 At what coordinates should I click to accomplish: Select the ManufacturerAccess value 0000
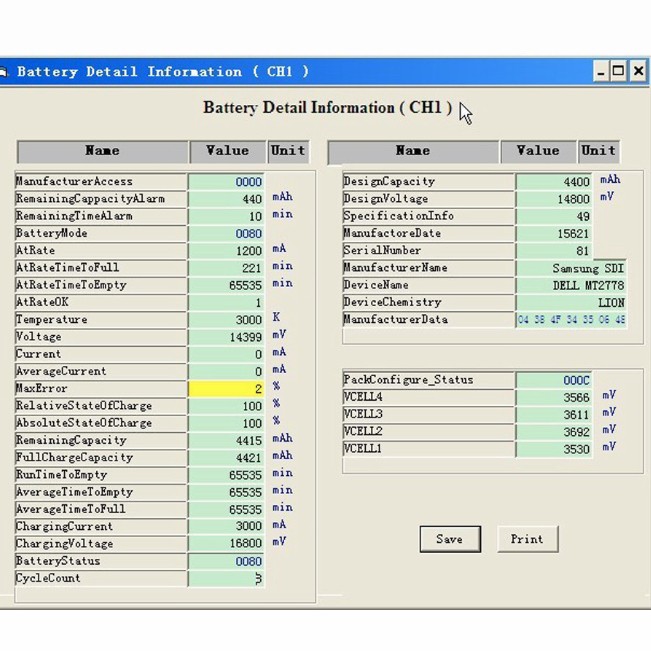point(226,182)
